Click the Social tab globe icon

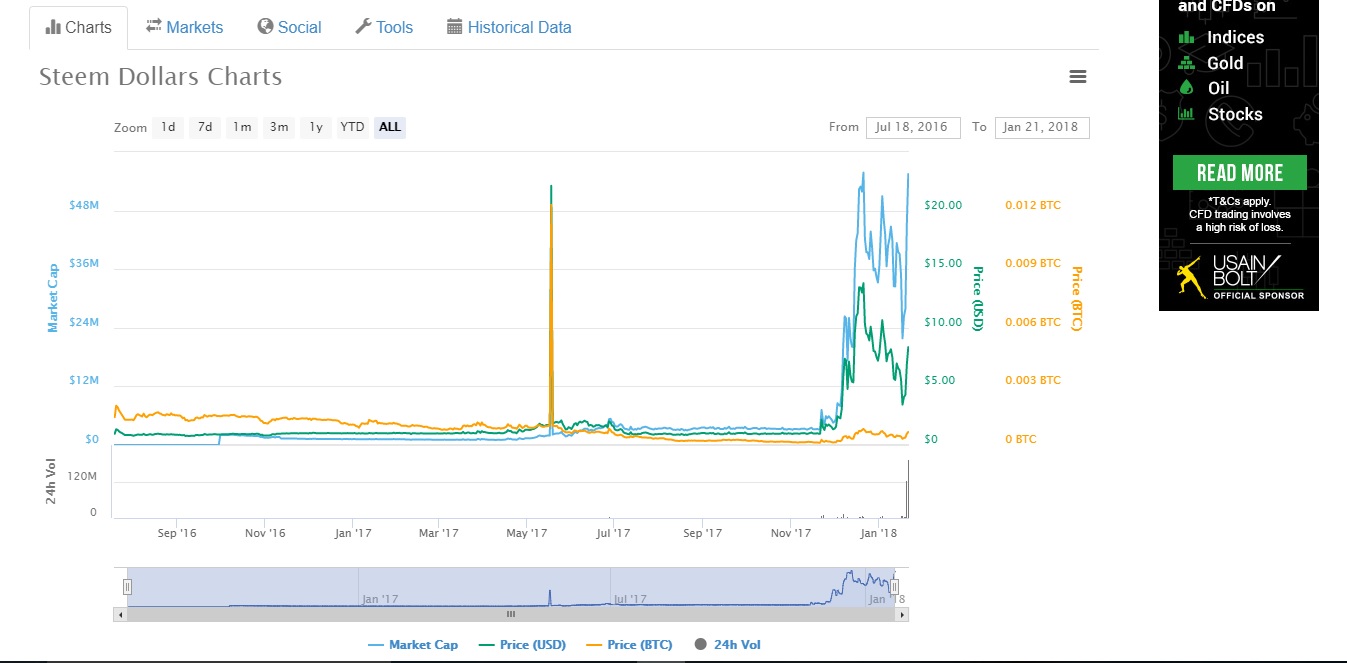click(x=265, y=27)
